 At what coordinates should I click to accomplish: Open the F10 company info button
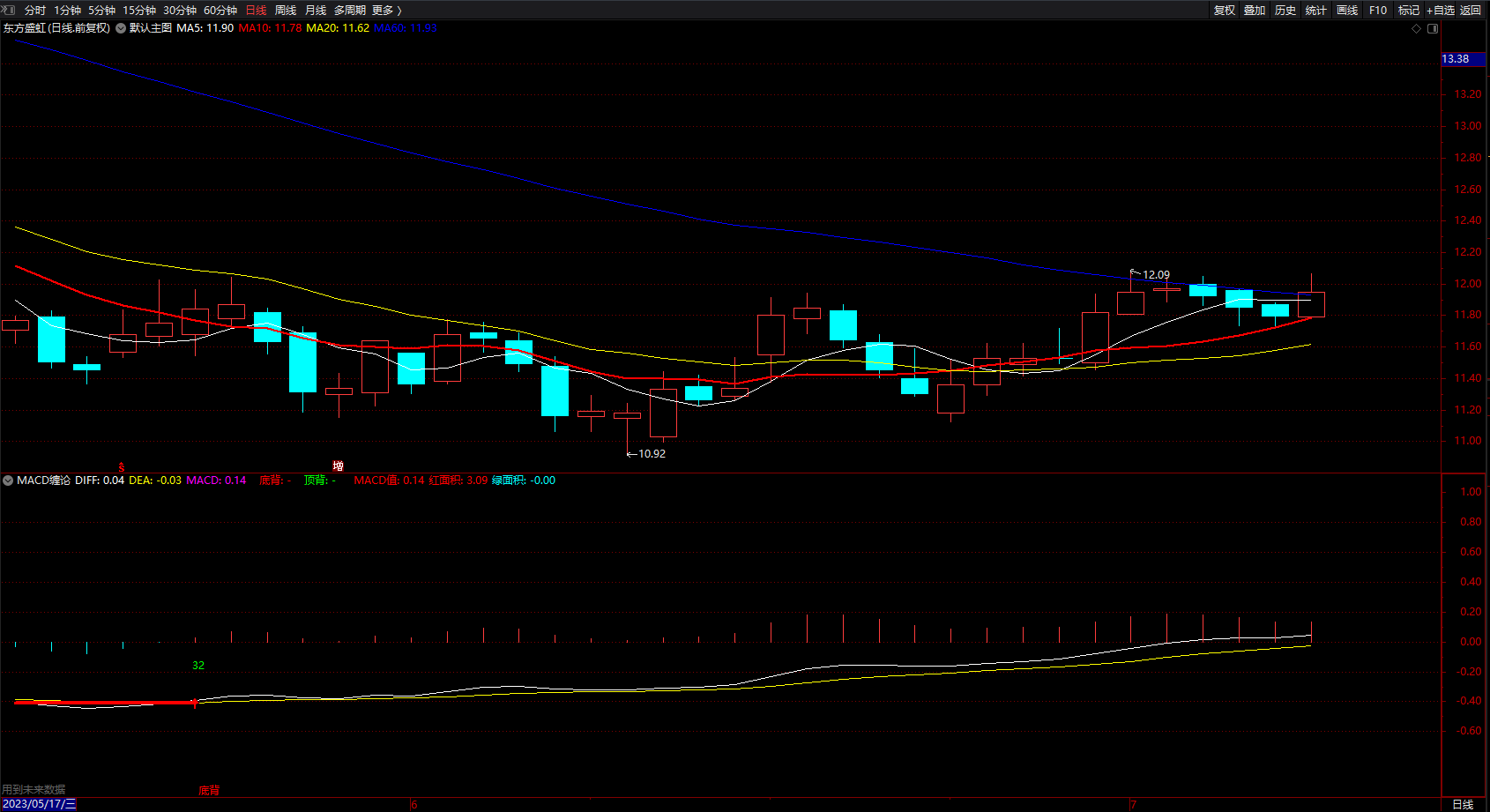click(x=1378, y=11)
